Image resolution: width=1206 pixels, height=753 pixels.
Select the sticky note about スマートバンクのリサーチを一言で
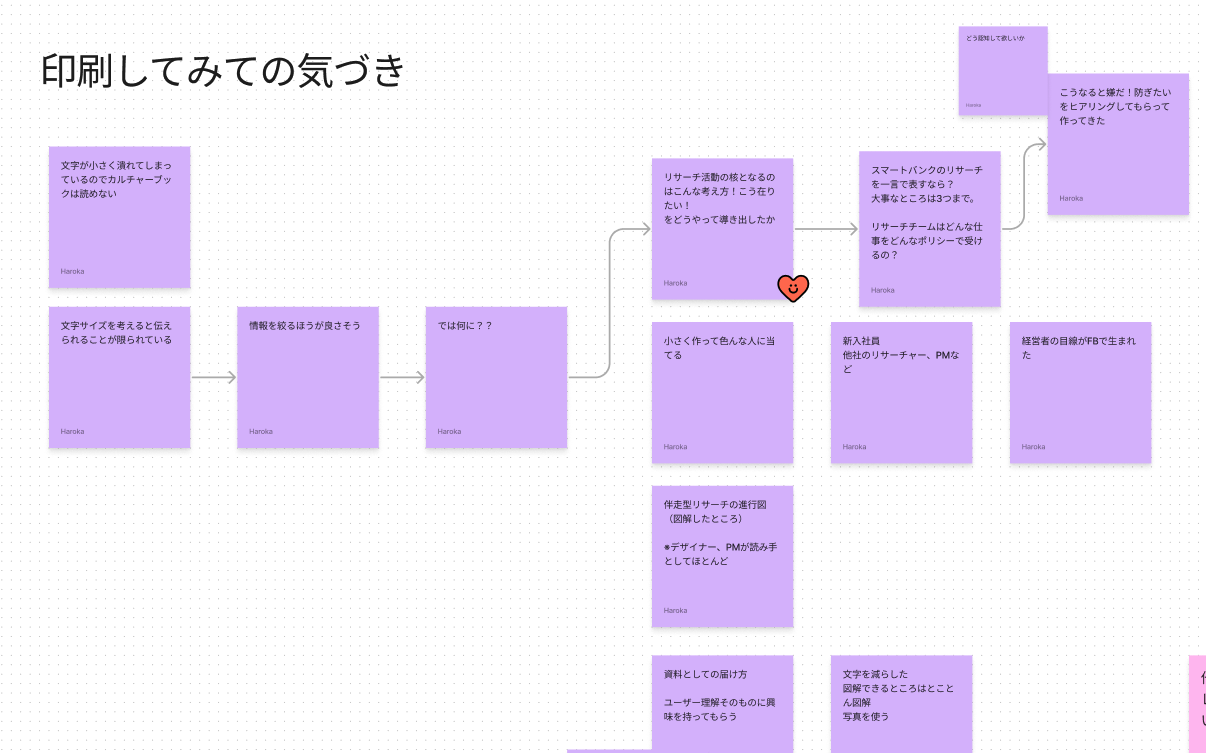click(x=930, y=229)
